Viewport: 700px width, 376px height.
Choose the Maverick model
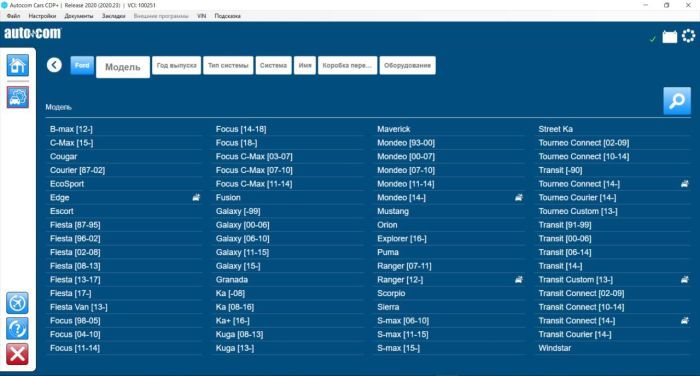click(393, 129)
